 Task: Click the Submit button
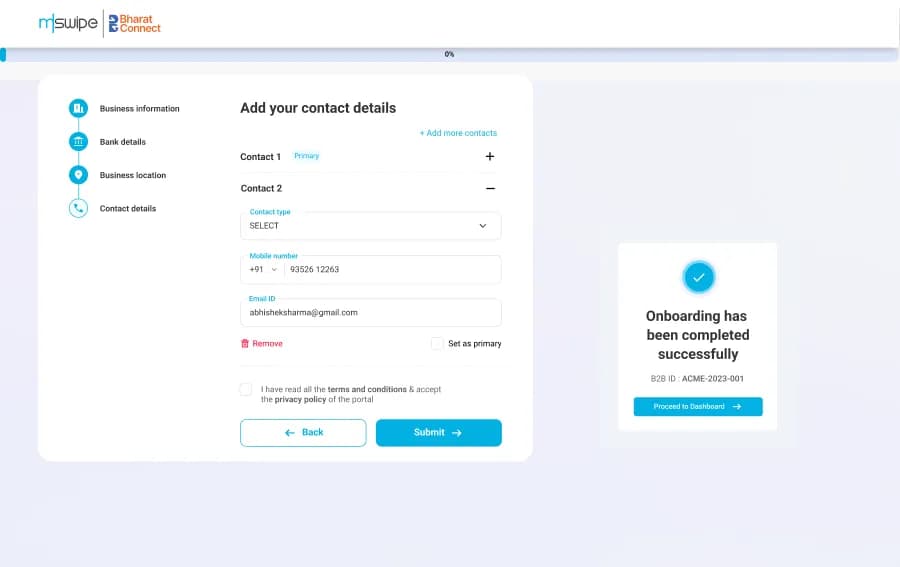pyautogui.click(x=439, y=433)
